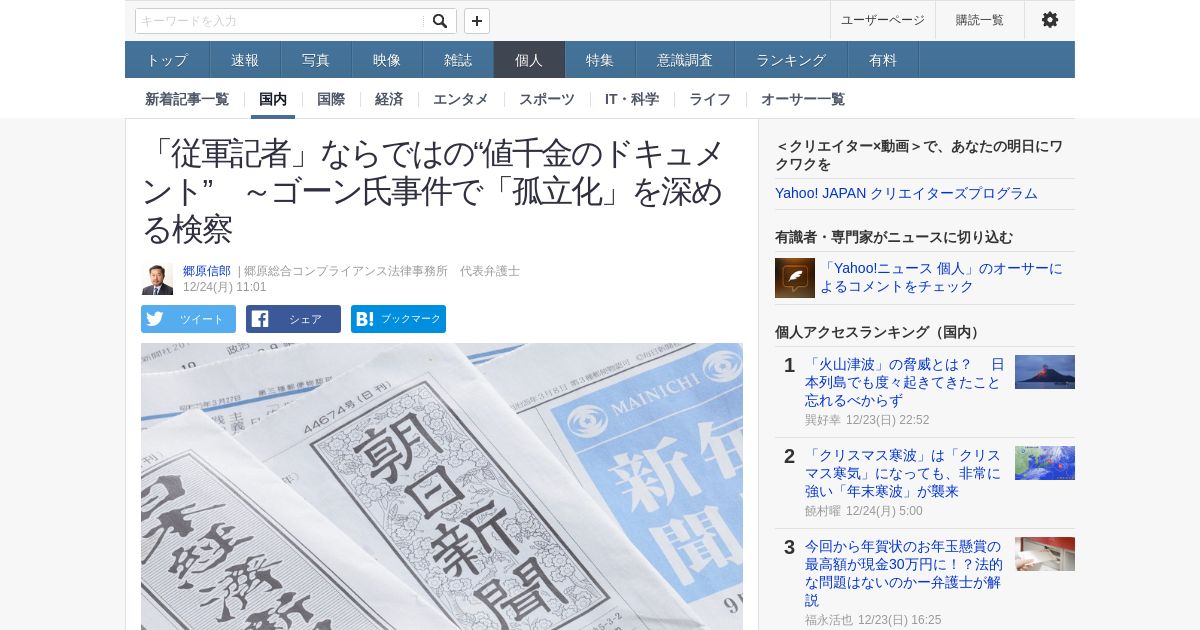The width and height of the screenshot is (1200, 630).
Task: Focus the キーワードを入力 search field
Action: click(x=281, y=21)
